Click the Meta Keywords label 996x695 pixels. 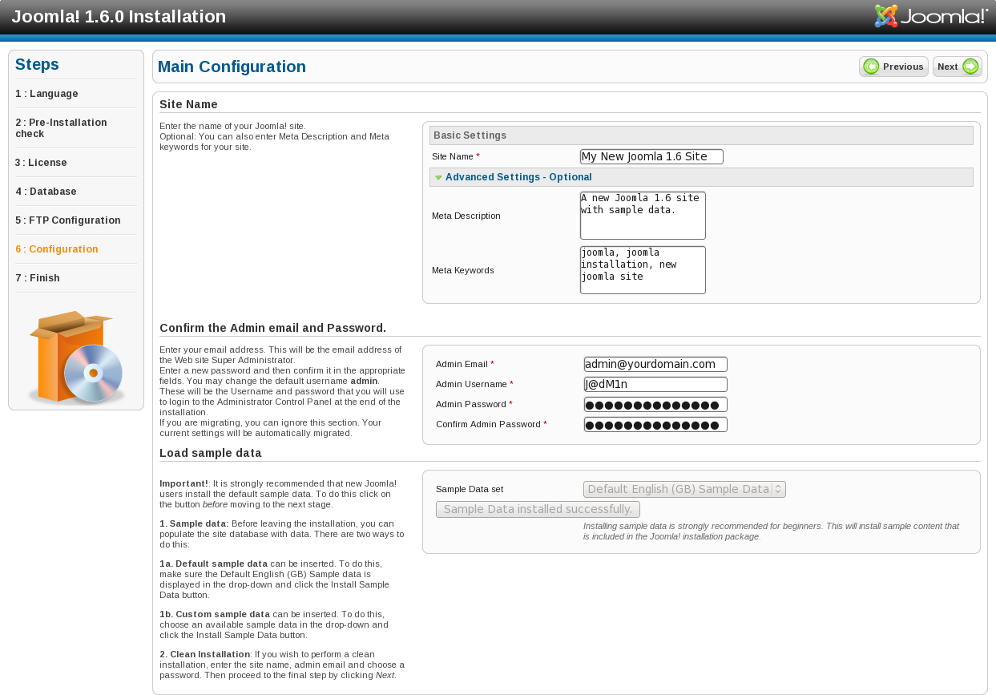pos(463,270)
